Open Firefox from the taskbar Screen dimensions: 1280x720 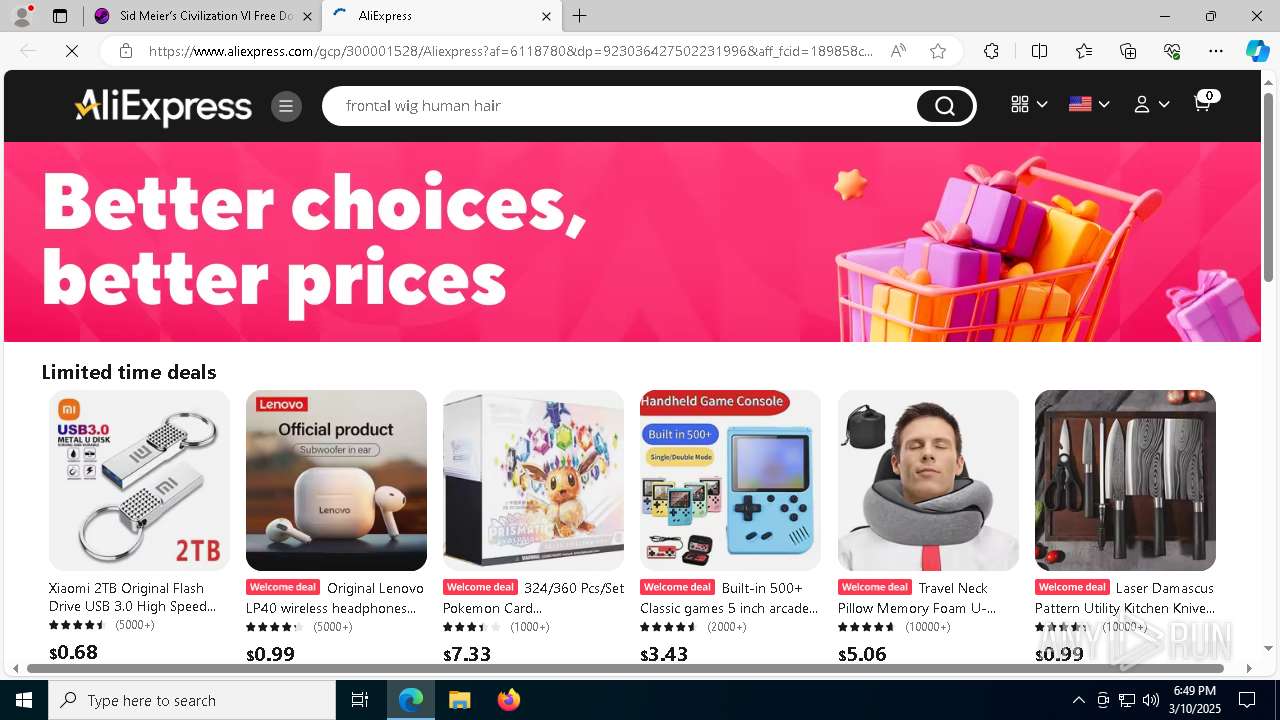coord(508,700)
